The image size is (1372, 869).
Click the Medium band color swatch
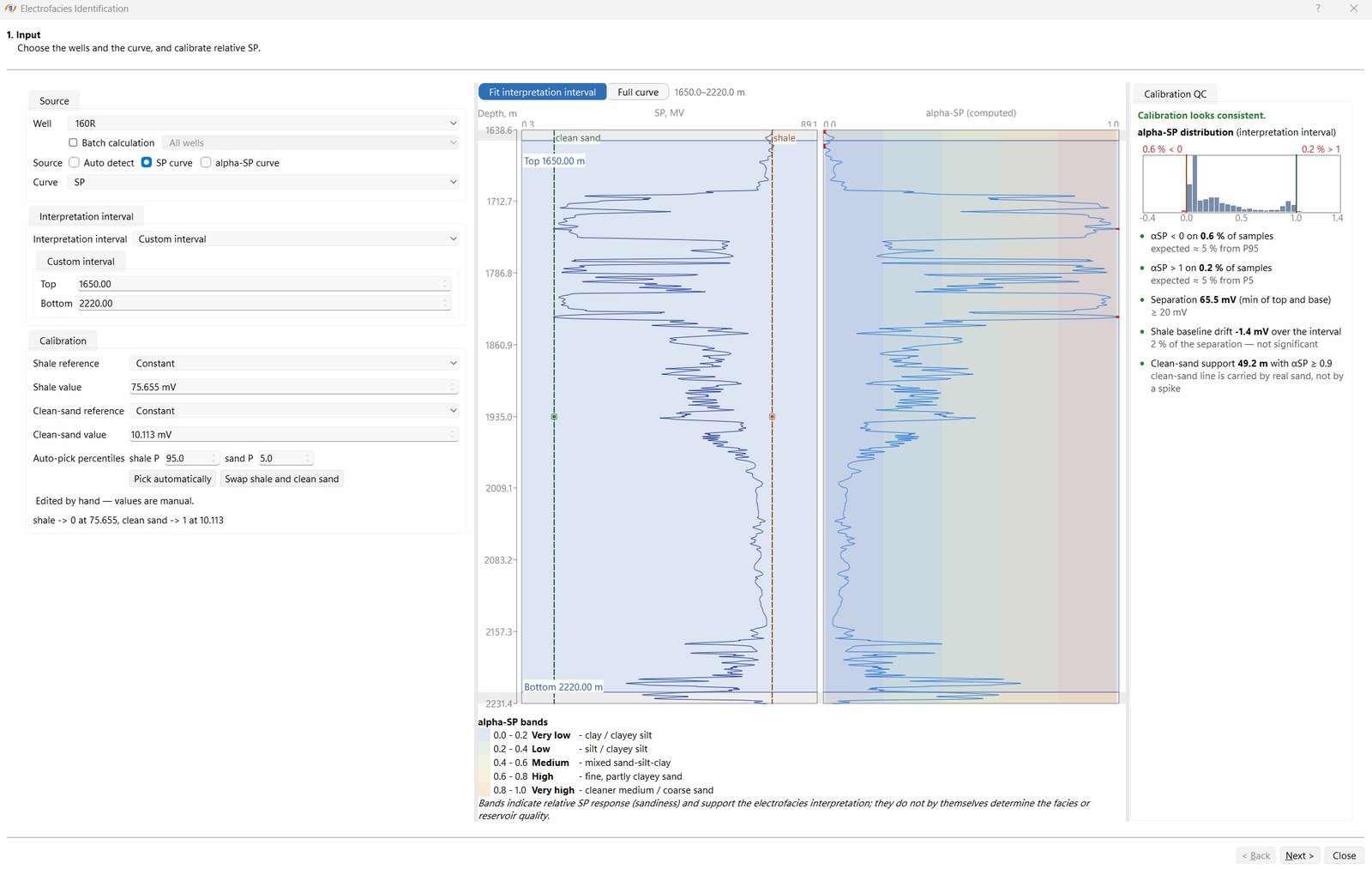(484, 763)
